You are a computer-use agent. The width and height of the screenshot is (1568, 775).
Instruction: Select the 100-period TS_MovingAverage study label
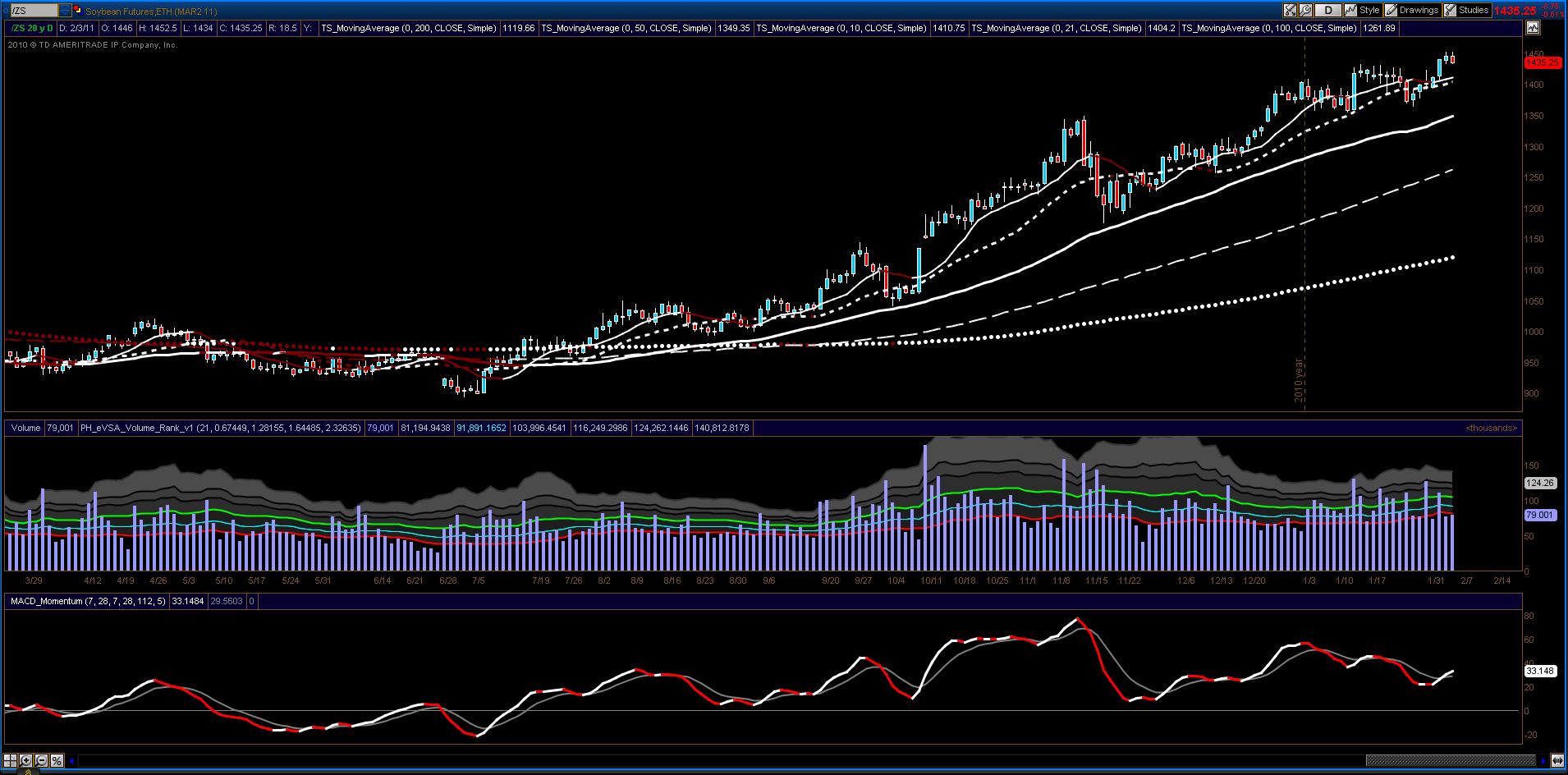coord(1269,28)
